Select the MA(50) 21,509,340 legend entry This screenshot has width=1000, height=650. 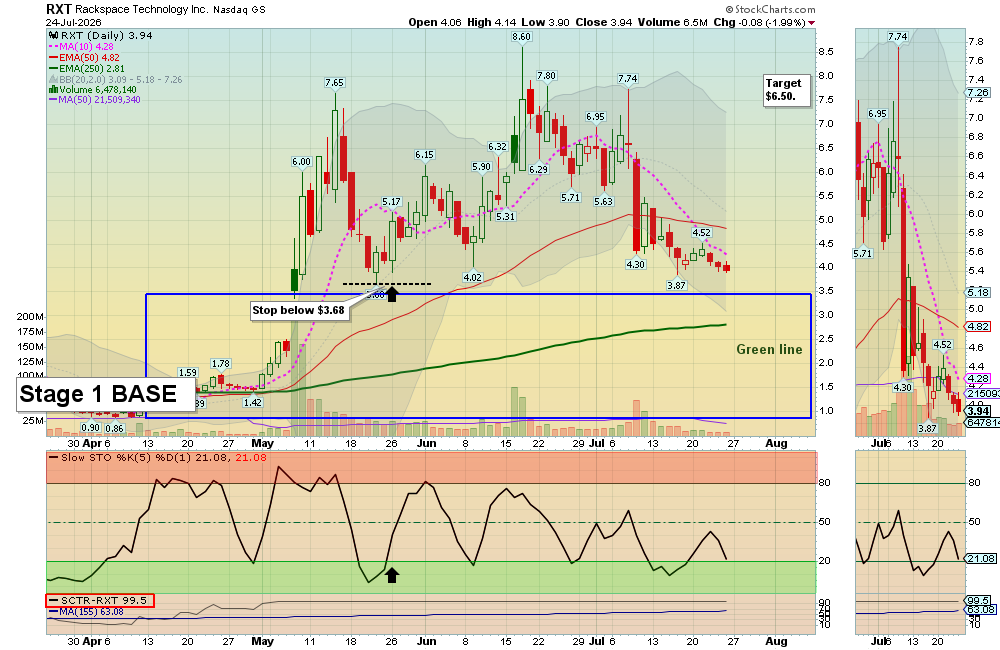click(x=95, y=100)
